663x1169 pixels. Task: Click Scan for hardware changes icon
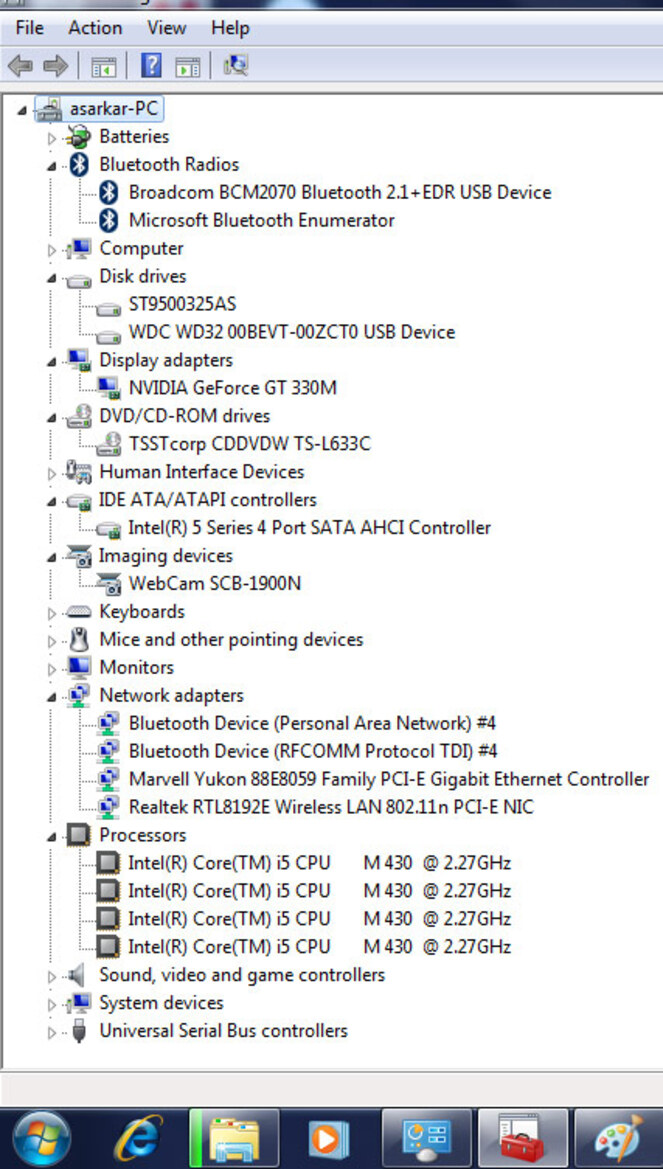235,66
